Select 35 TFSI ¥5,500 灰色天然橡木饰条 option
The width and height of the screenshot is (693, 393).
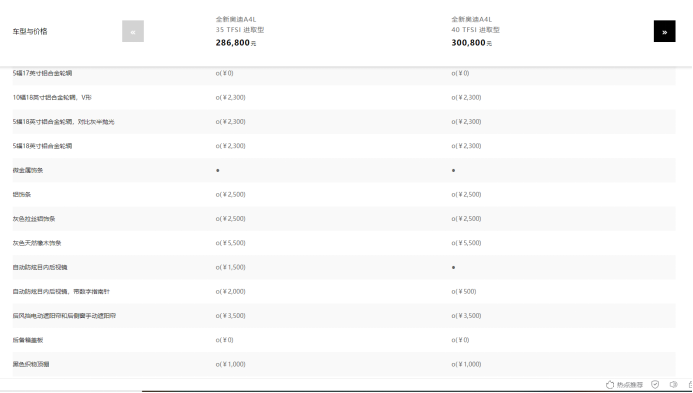[x=230, y=243]
